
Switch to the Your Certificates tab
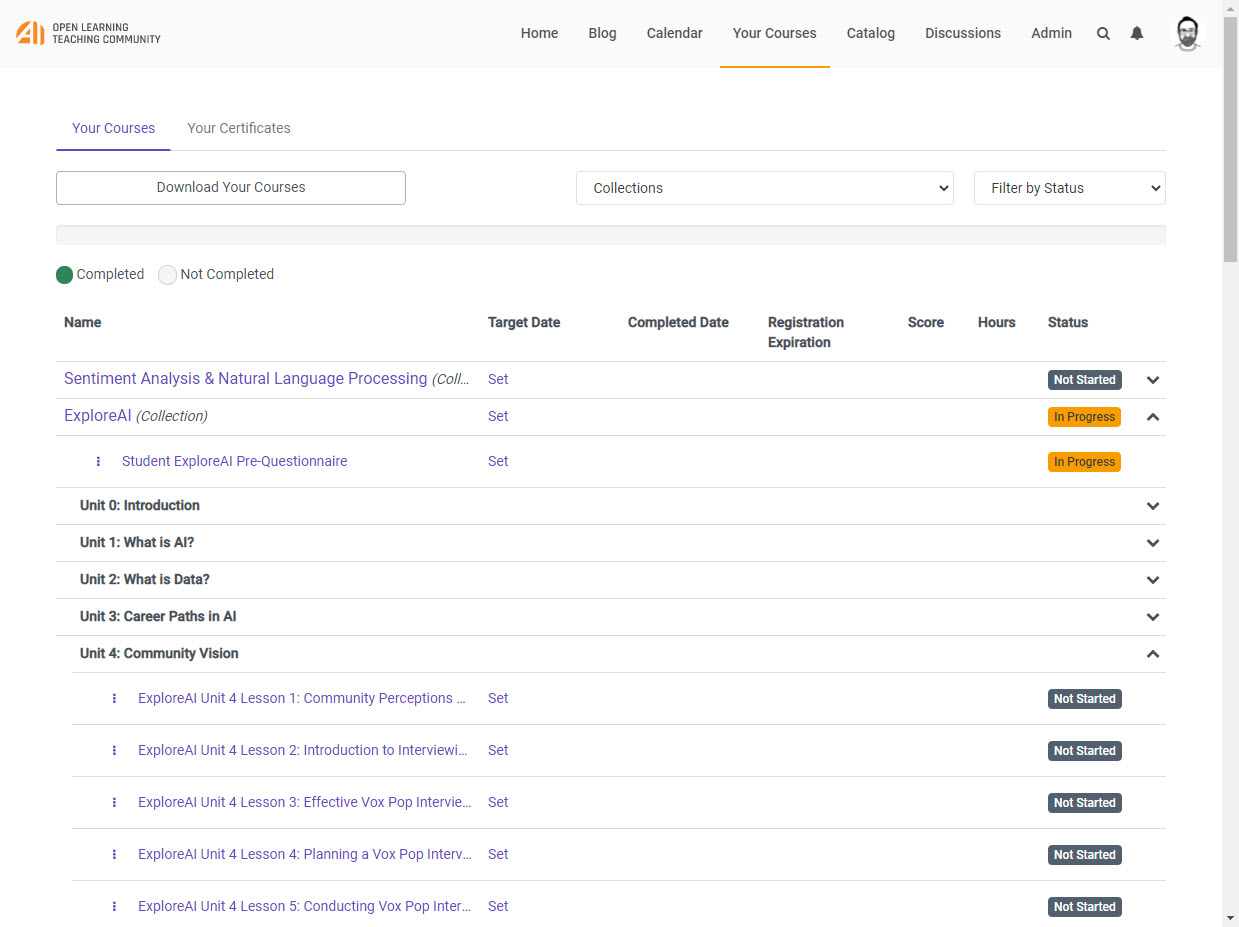(239, 128)
